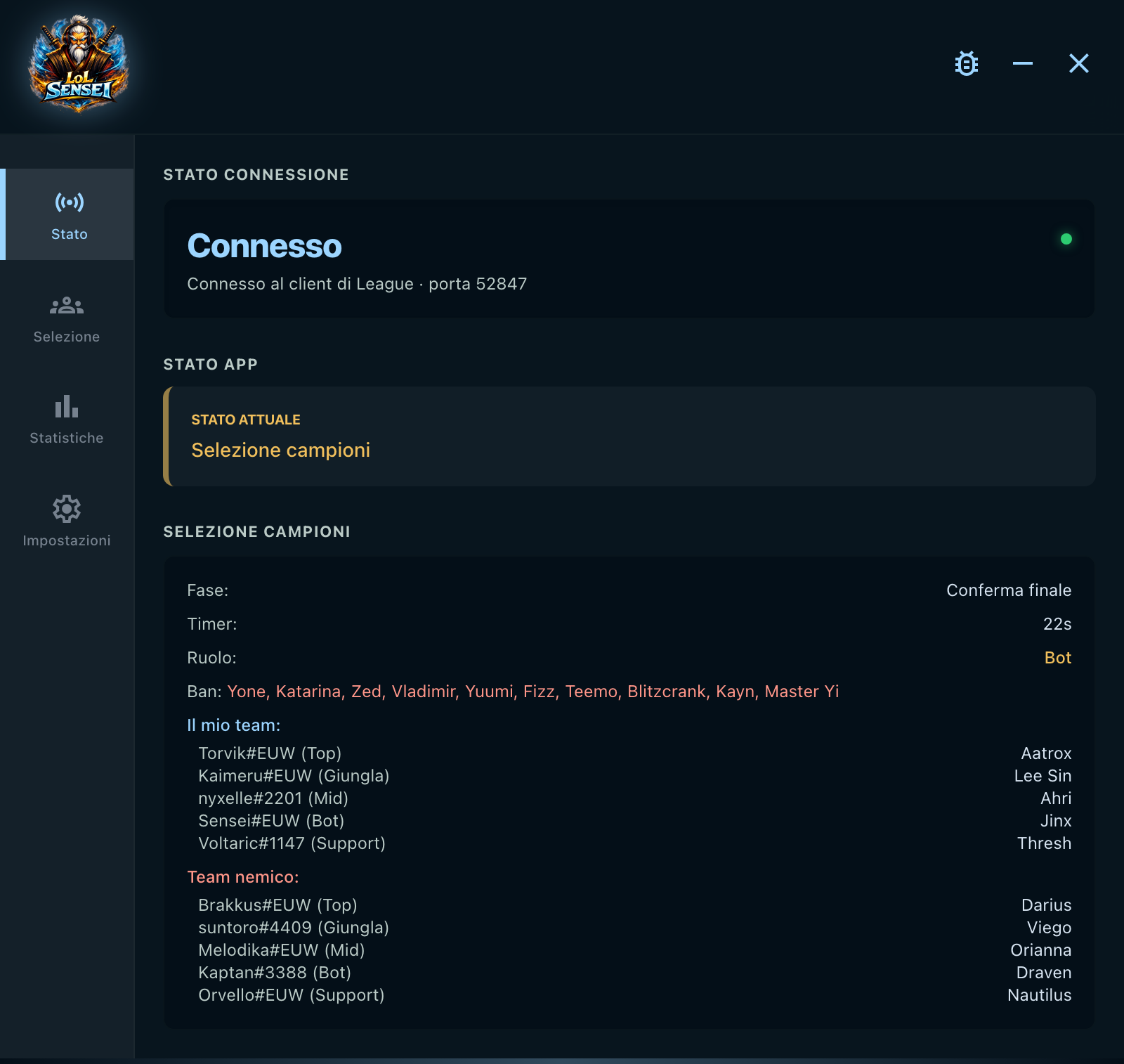Viewport: 1124px width, 1064px height.
Task: Minimize the LoL Sensei window
Action: pos(1023,63)
